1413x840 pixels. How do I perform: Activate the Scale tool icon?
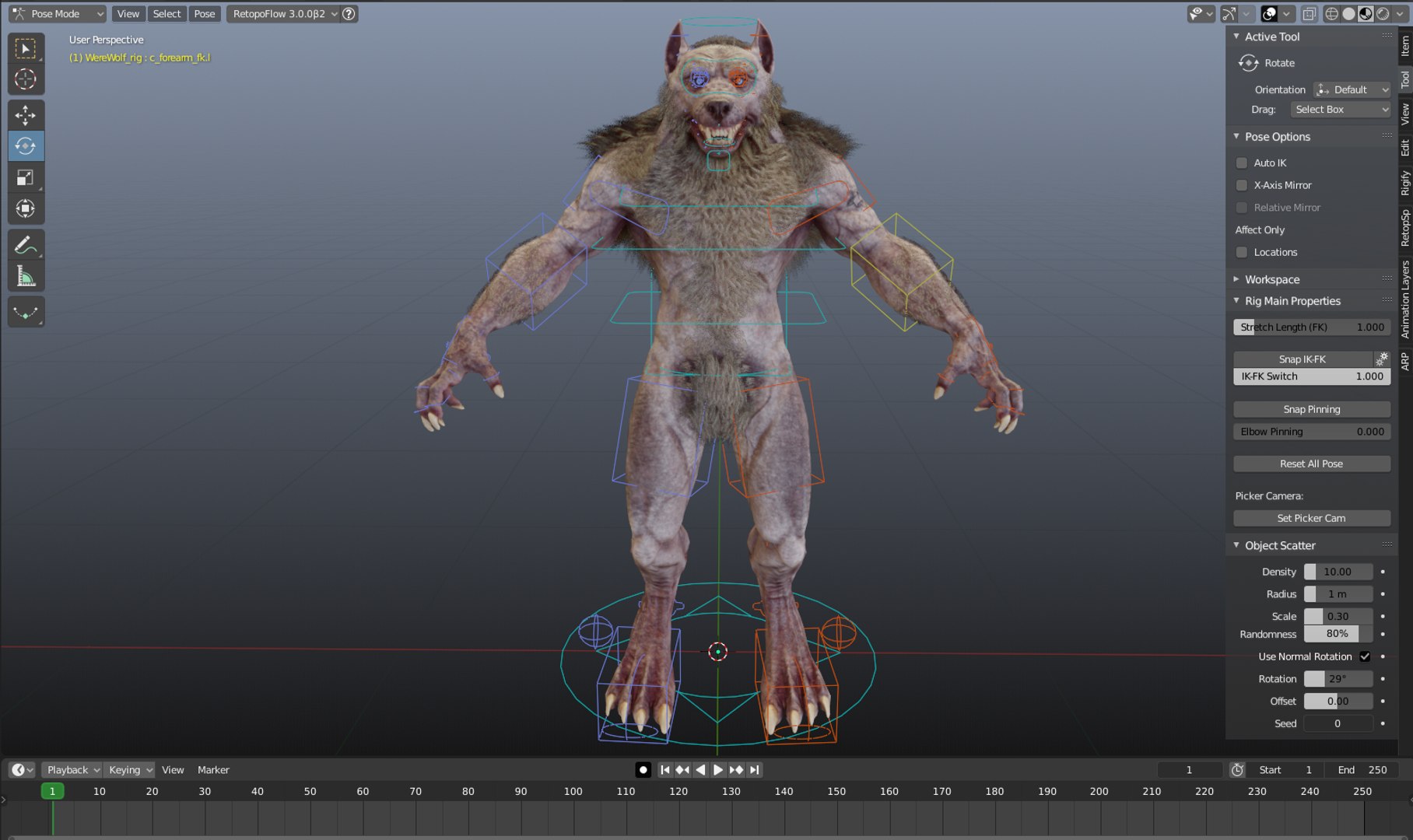[x=26, y=177]
